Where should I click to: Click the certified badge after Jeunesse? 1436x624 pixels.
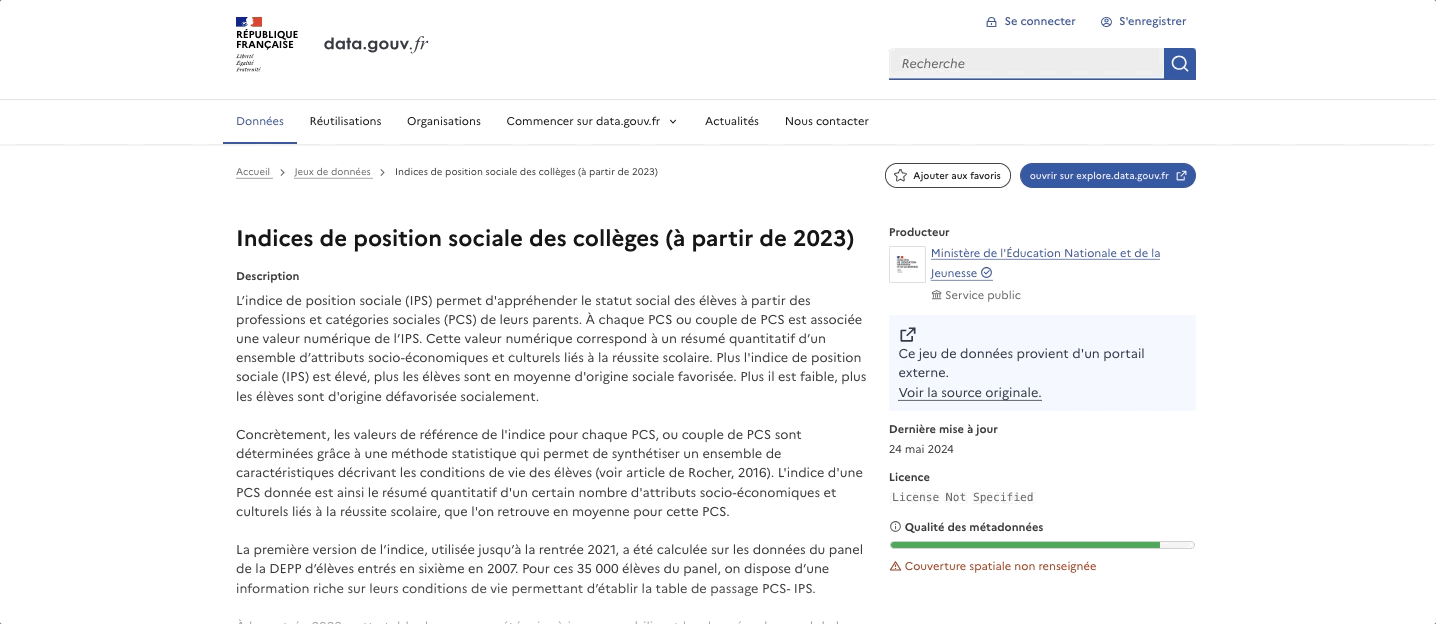[x=987, y=273]
